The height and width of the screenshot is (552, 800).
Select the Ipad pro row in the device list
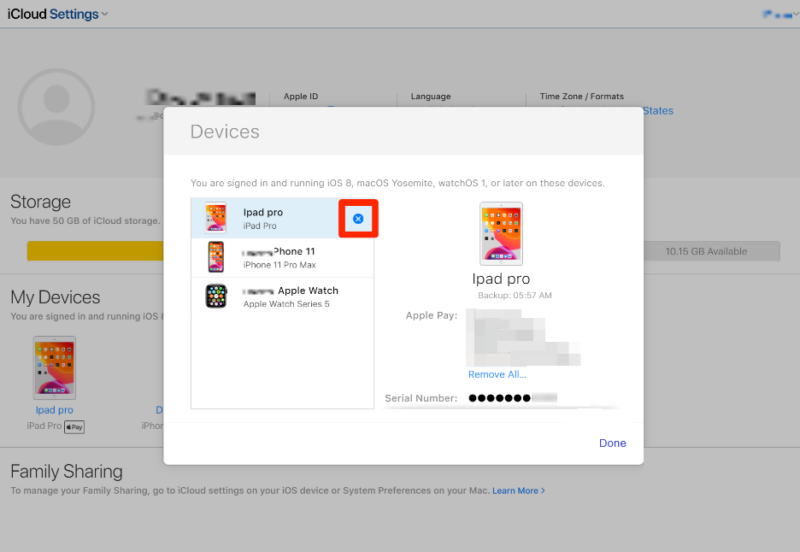point(283,218)
